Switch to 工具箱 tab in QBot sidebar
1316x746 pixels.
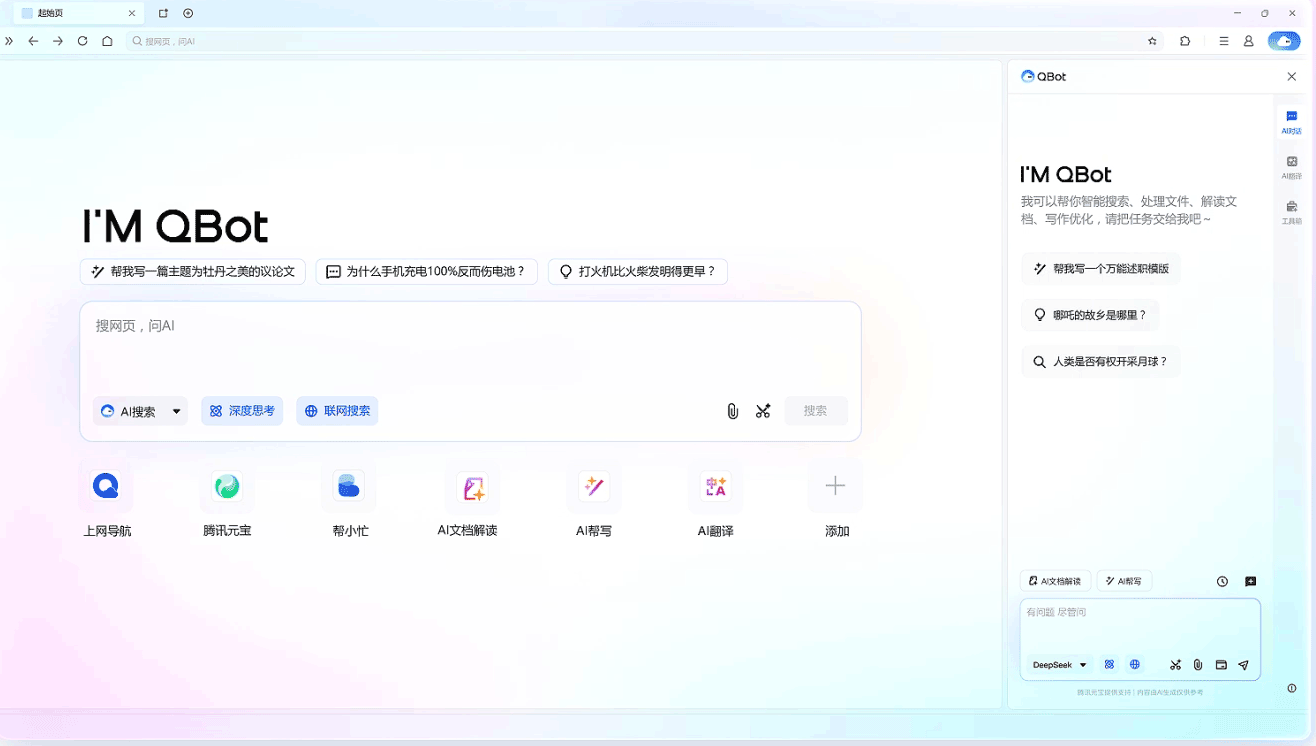point(1292,212)
